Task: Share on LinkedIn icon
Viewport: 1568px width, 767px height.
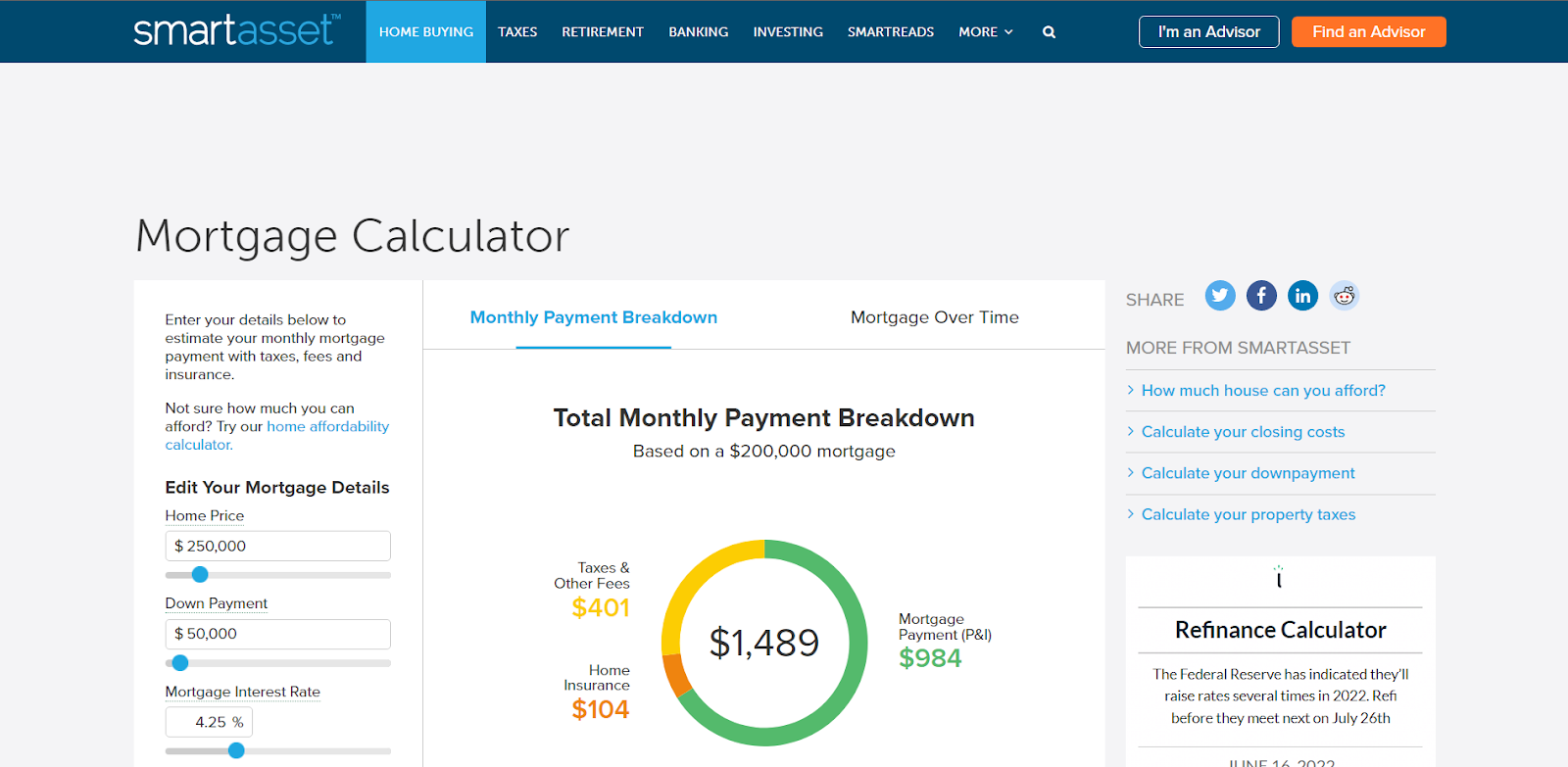Action: point(1302,295)
